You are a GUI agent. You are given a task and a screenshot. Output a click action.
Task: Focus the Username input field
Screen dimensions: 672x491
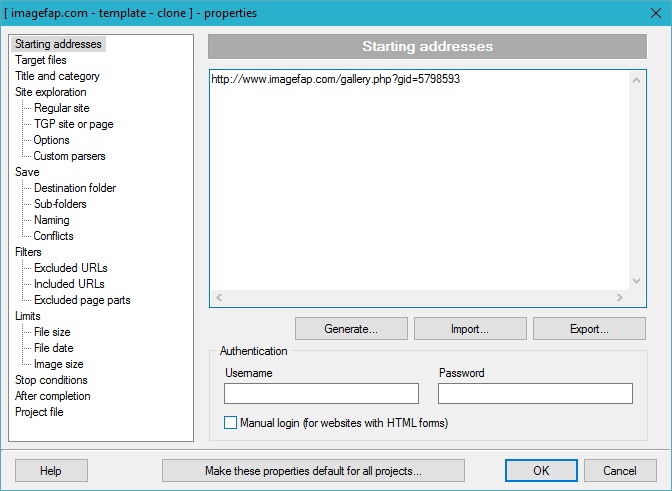[321, 393]
